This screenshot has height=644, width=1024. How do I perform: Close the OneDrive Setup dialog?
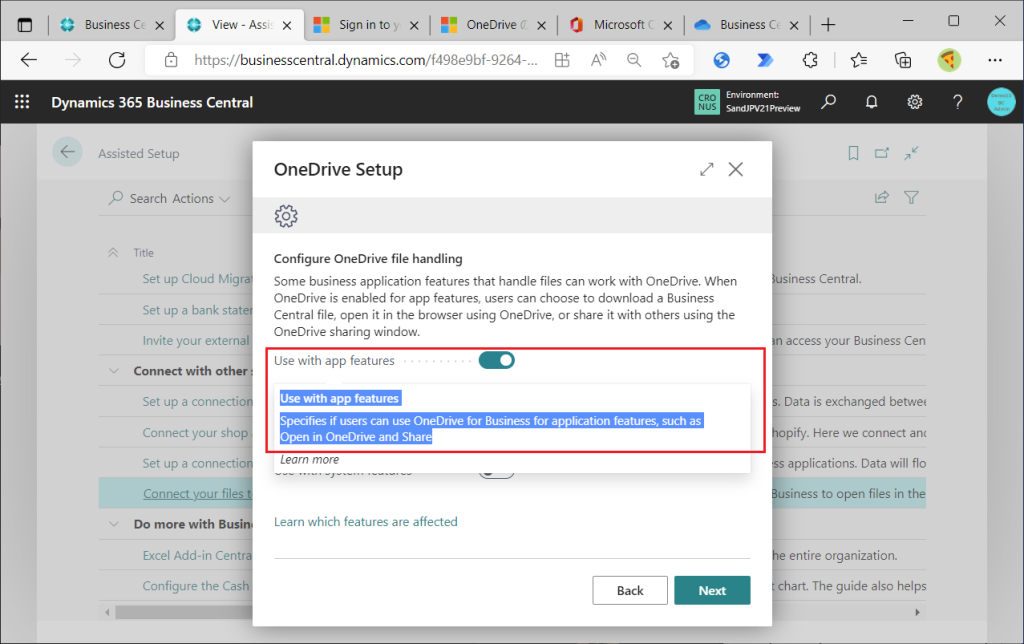(x=736, y=169)
